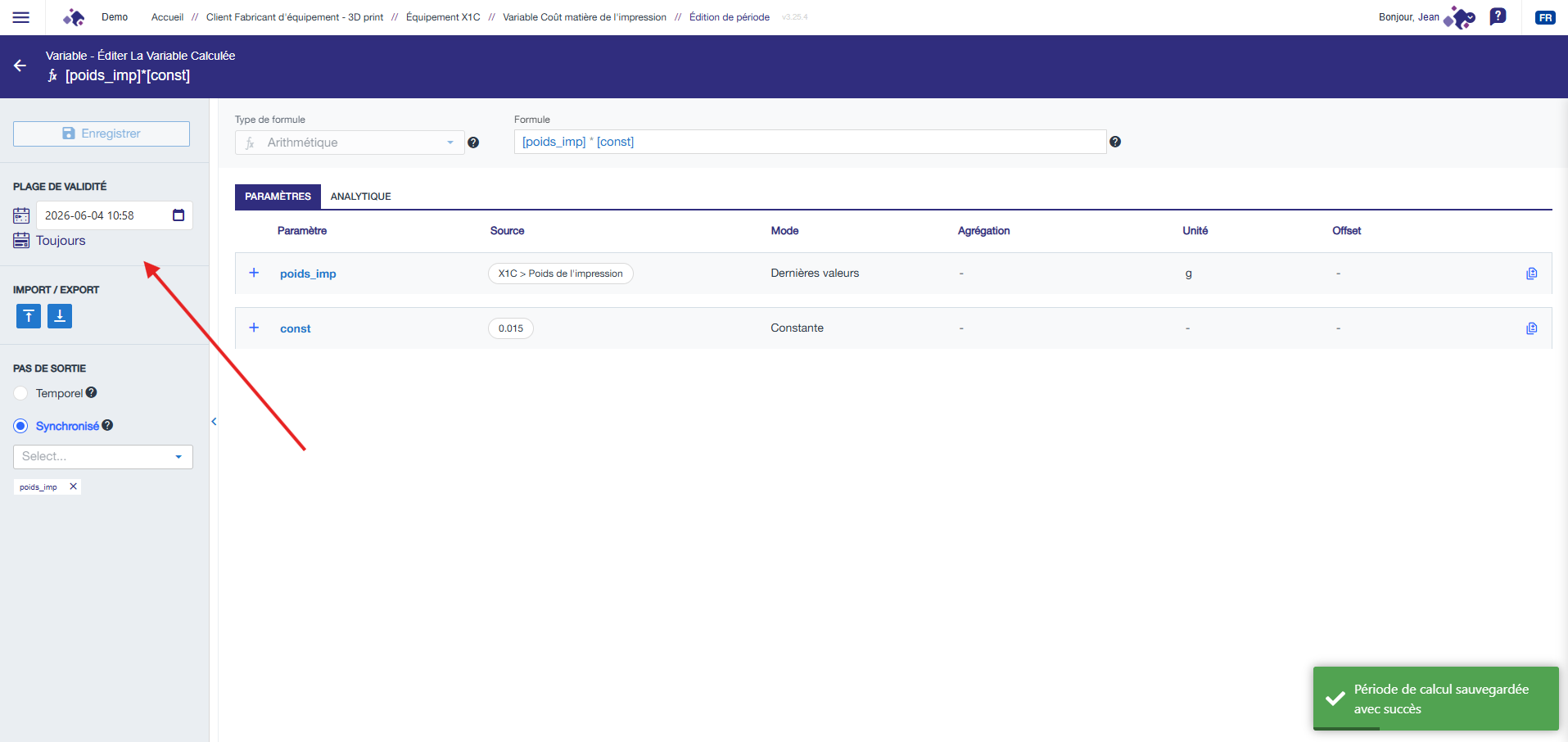1568x742 pixels.
Task: Expand the poids_imp row with plus
Action: coord(254,273)
